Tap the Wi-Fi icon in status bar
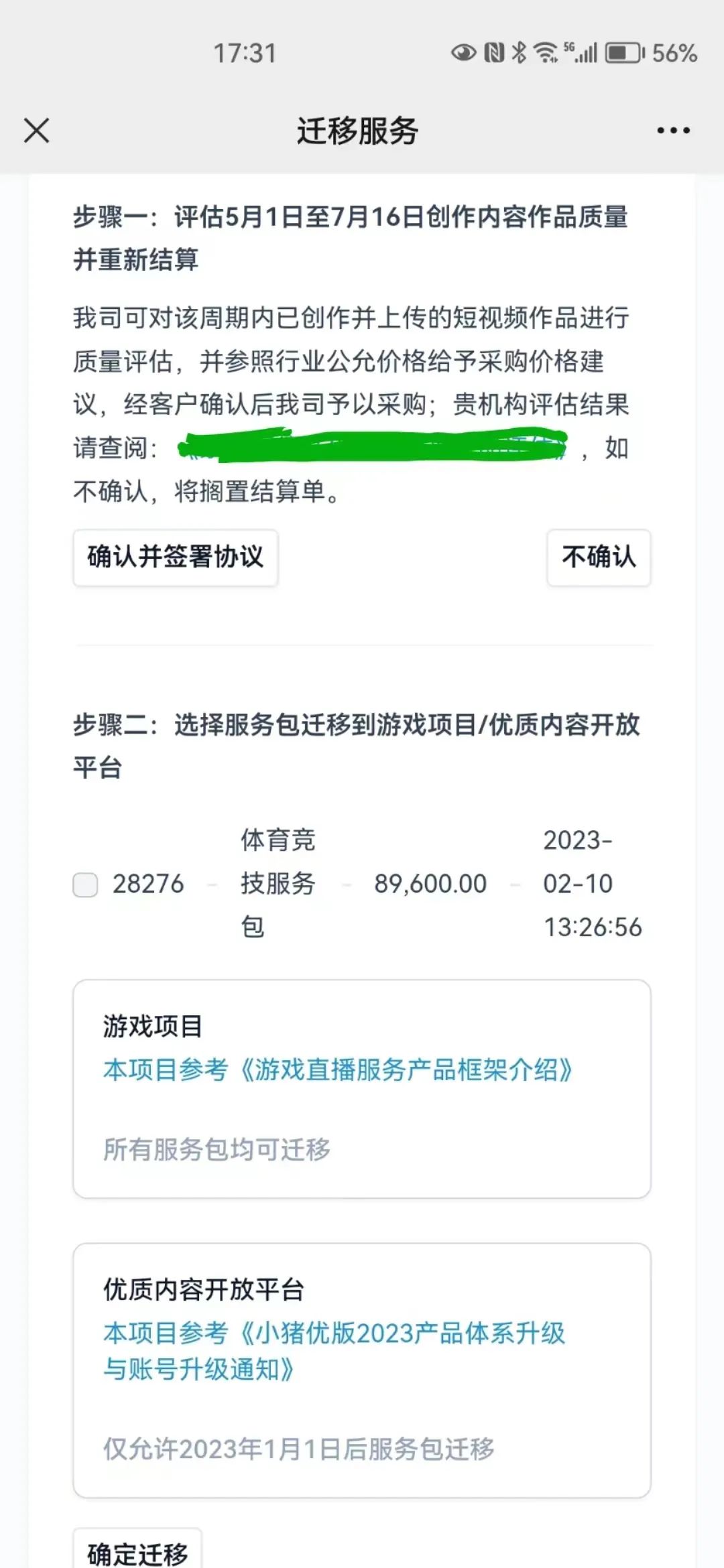The height and width of the screenshot is (1568, 724). pos(546,52)
